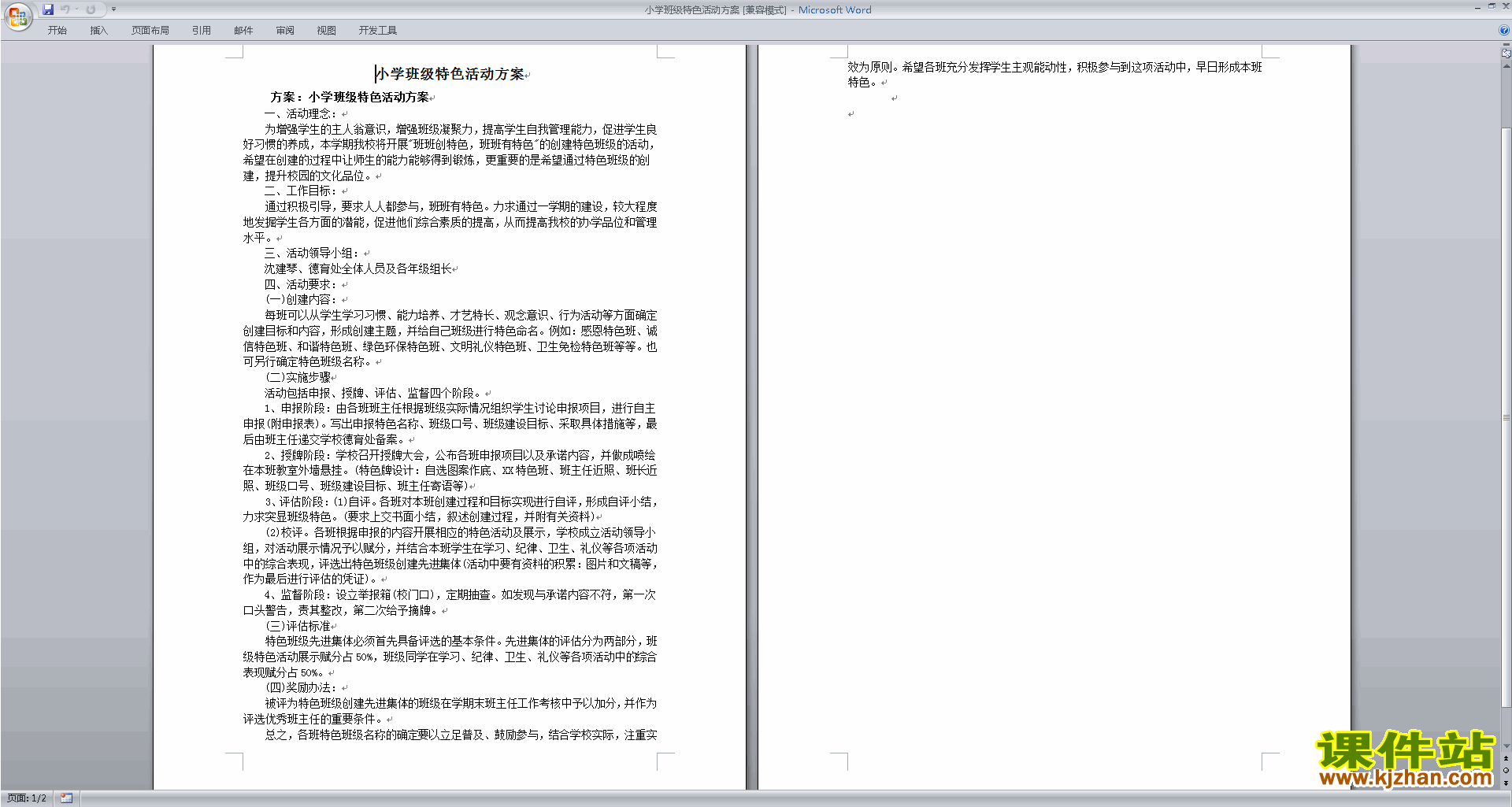Click the paragraph starting 4、监督阶段
This screenshot has width=1512, height=807.
pos(450,602)
